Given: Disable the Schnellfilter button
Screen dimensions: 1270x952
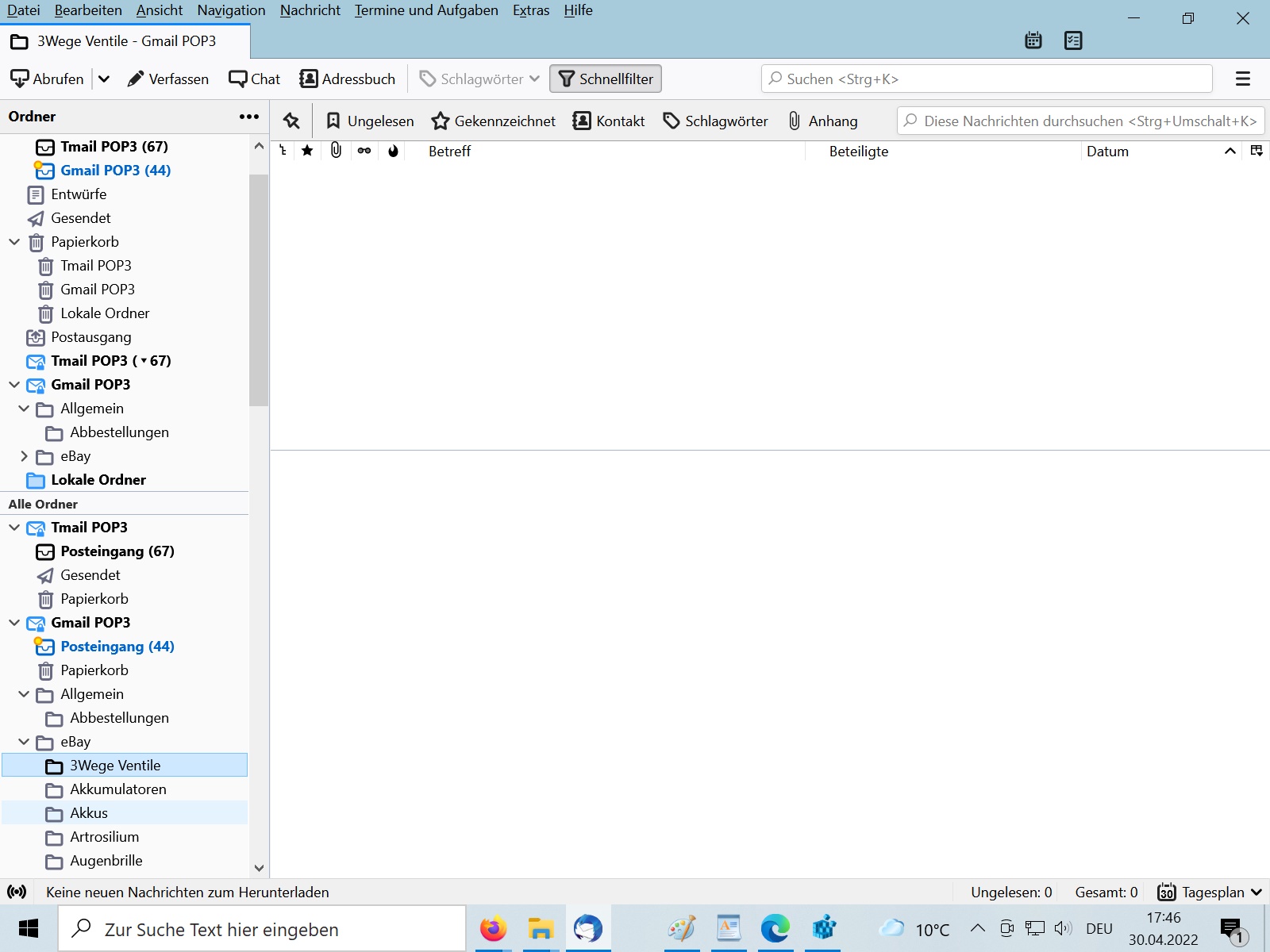Looking at the screenshot, I should [x=606, y=79].
